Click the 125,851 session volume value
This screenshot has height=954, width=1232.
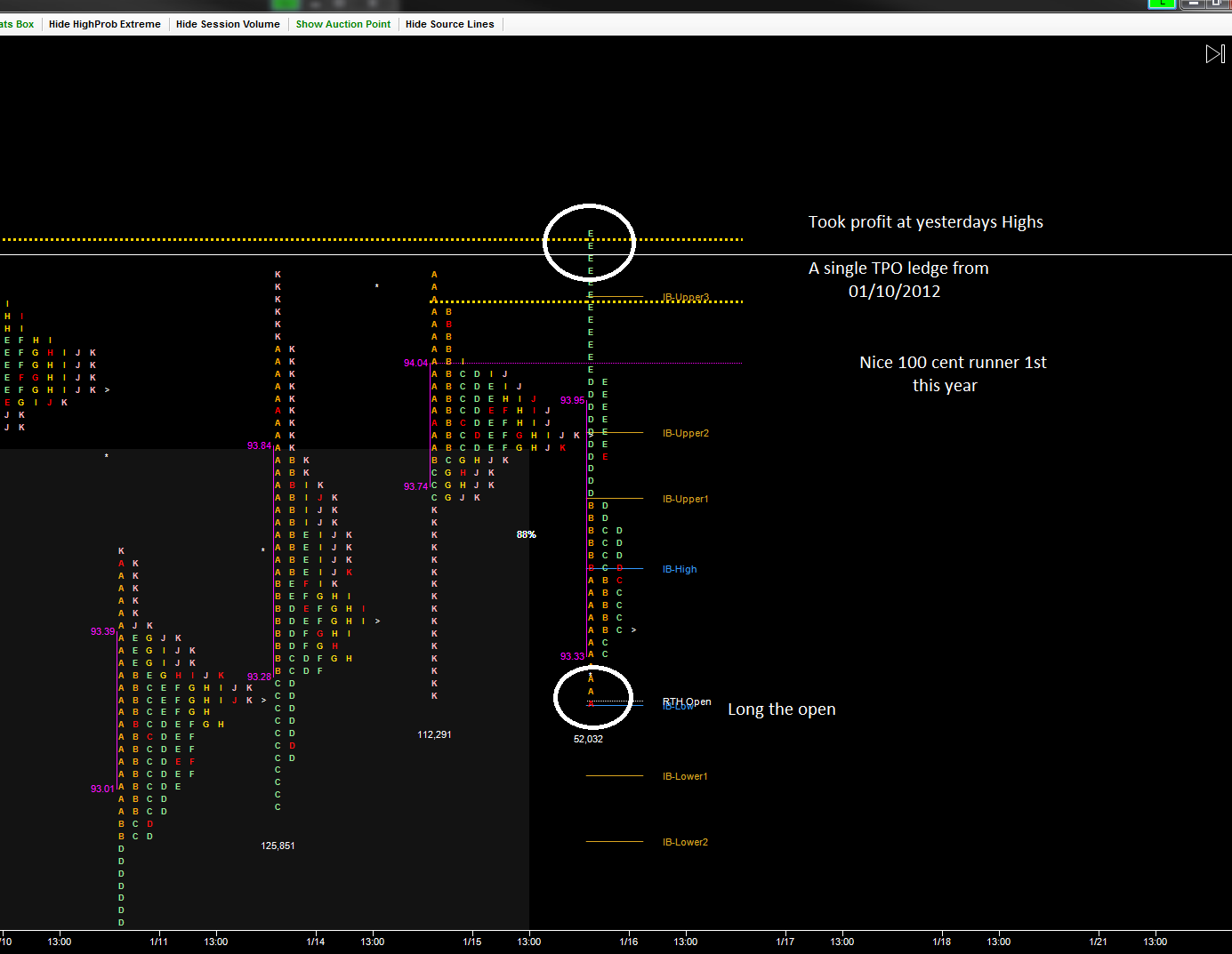(278, 846)
